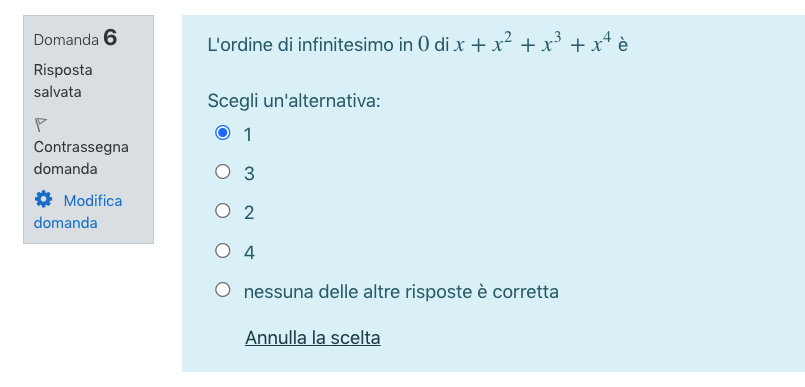The width and height of the screenshot is (805, 387).
Task: Click the flag icon above Contrassegna domanda
Action: [41, 124]
